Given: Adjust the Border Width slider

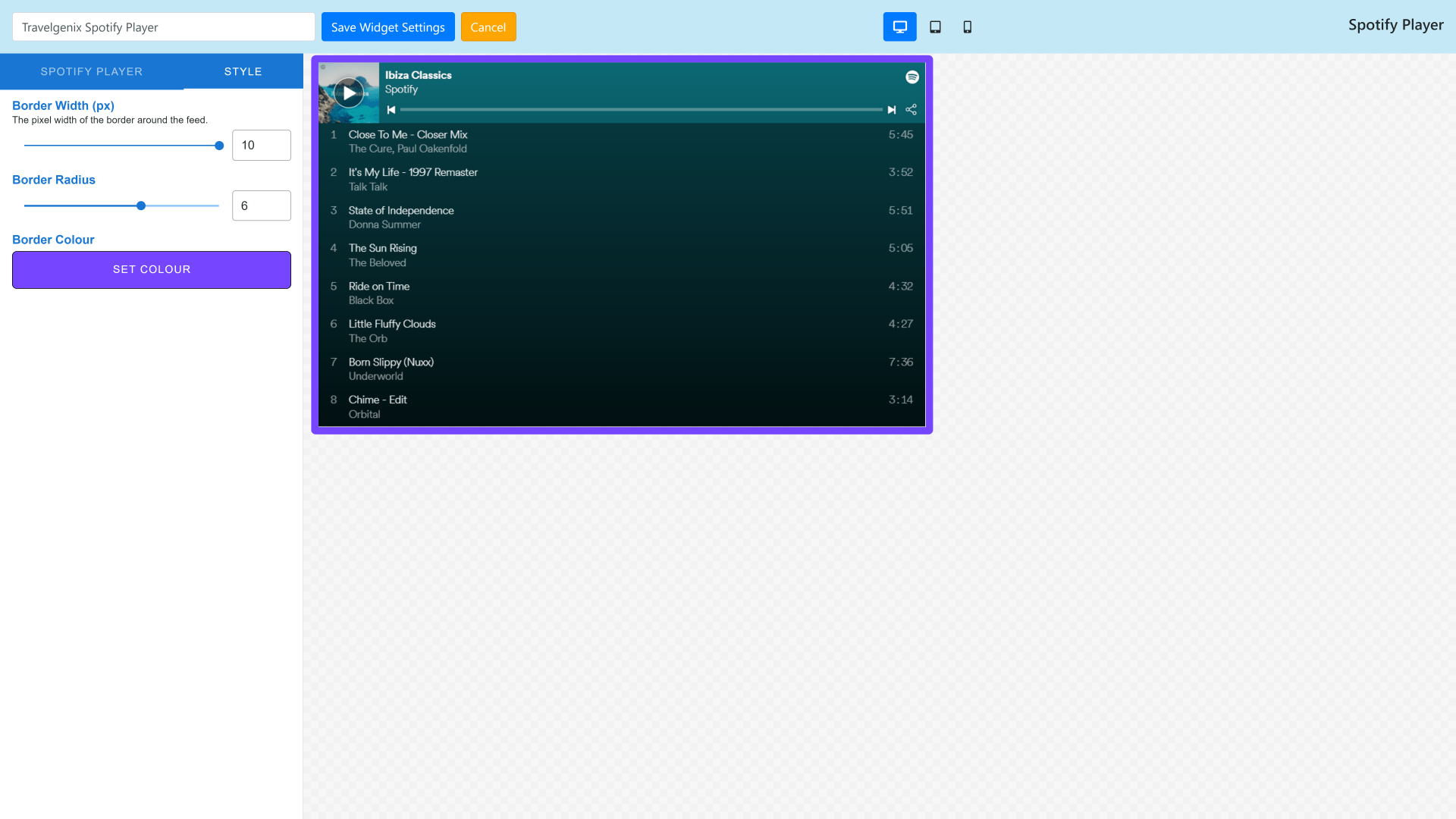Looking at the screenshot, I should click(x=121, y=146).
